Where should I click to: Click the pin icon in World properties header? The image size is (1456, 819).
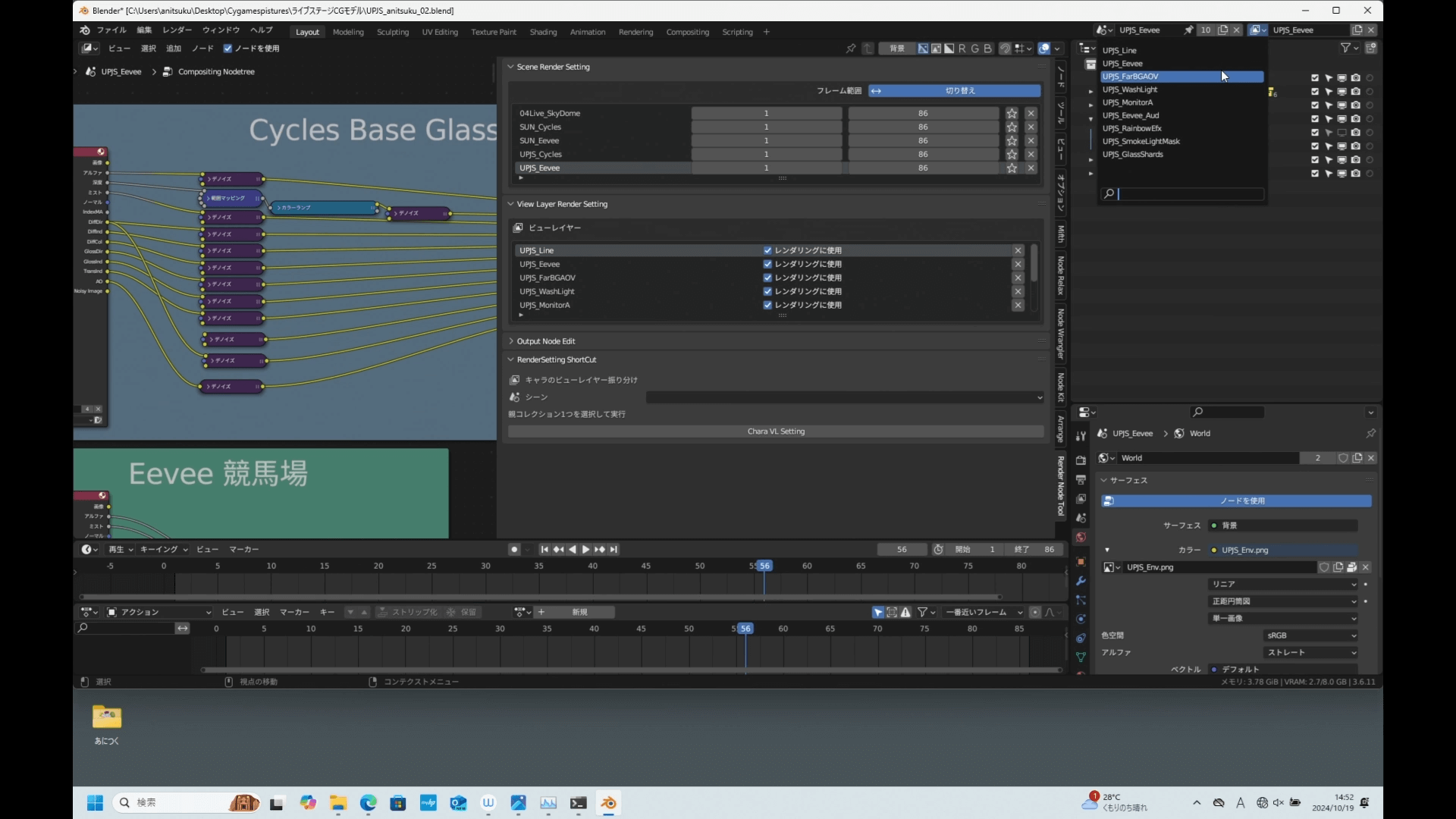(x=1370, y=433)
